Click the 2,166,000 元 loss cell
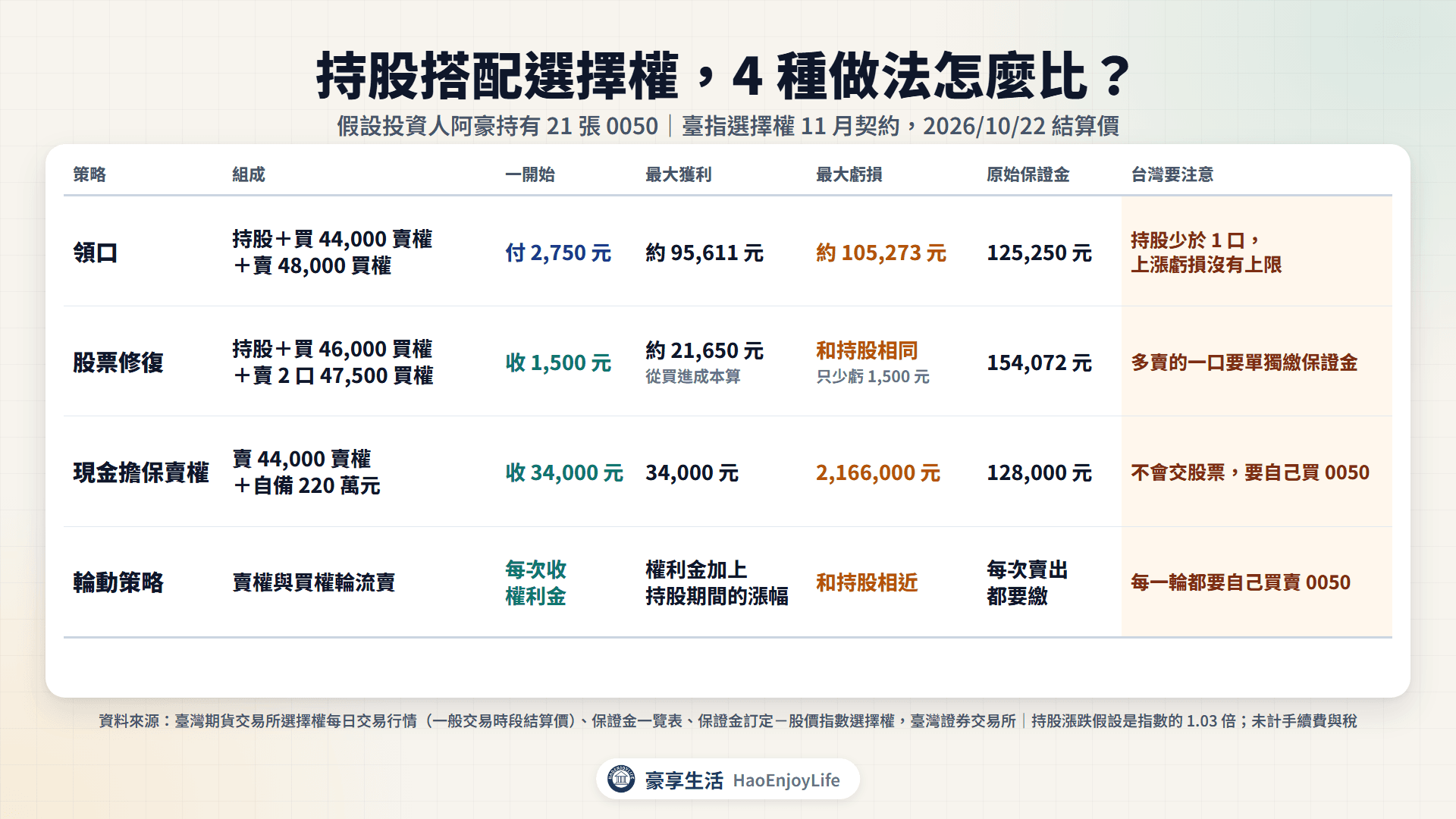The height and width of the screenshot is (819, 1456). click(x=878, y=472)
